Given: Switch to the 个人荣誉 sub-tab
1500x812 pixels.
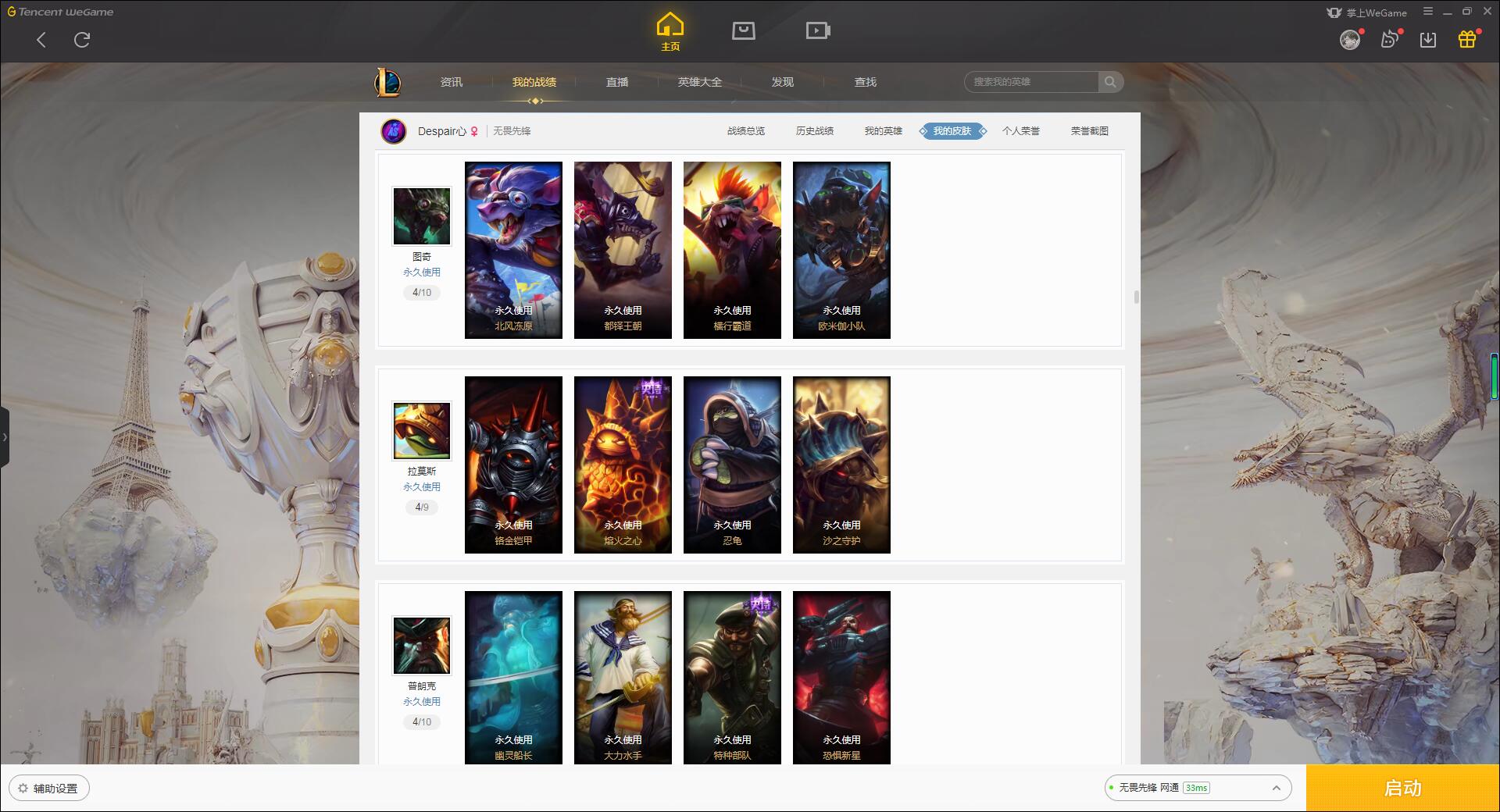Looking at the screenshot, I should click(1021, 131).
